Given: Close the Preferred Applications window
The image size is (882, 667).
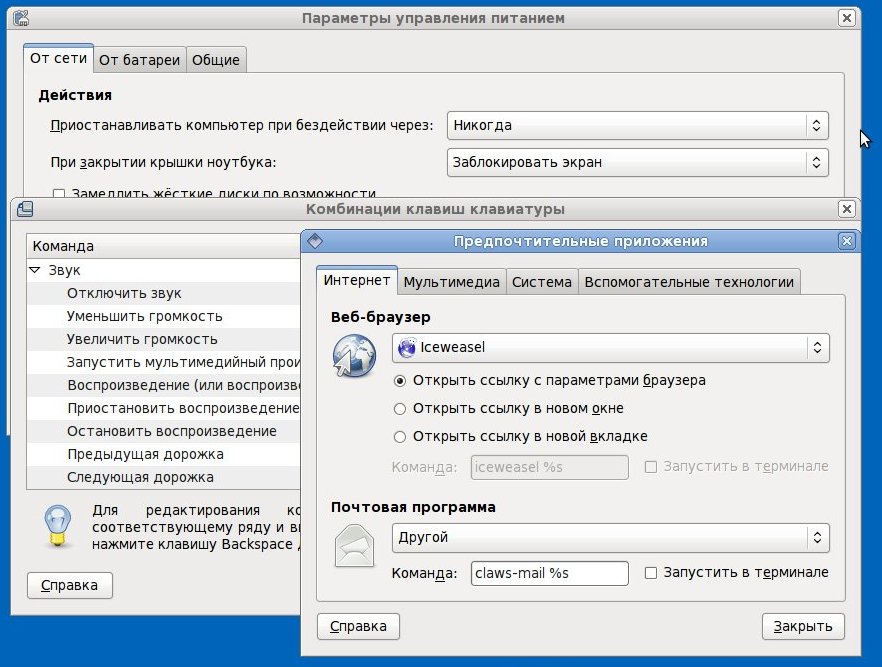Looking at the screenshot, I should [847, 241].
